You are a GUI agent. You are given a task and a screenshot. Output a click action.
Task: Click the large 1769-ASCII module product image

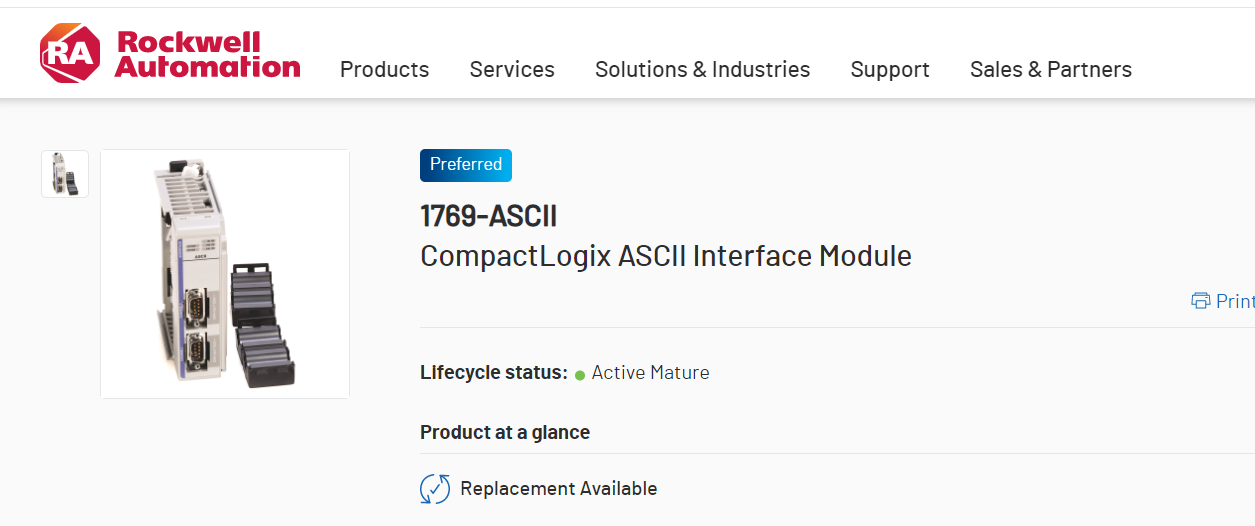225,273
